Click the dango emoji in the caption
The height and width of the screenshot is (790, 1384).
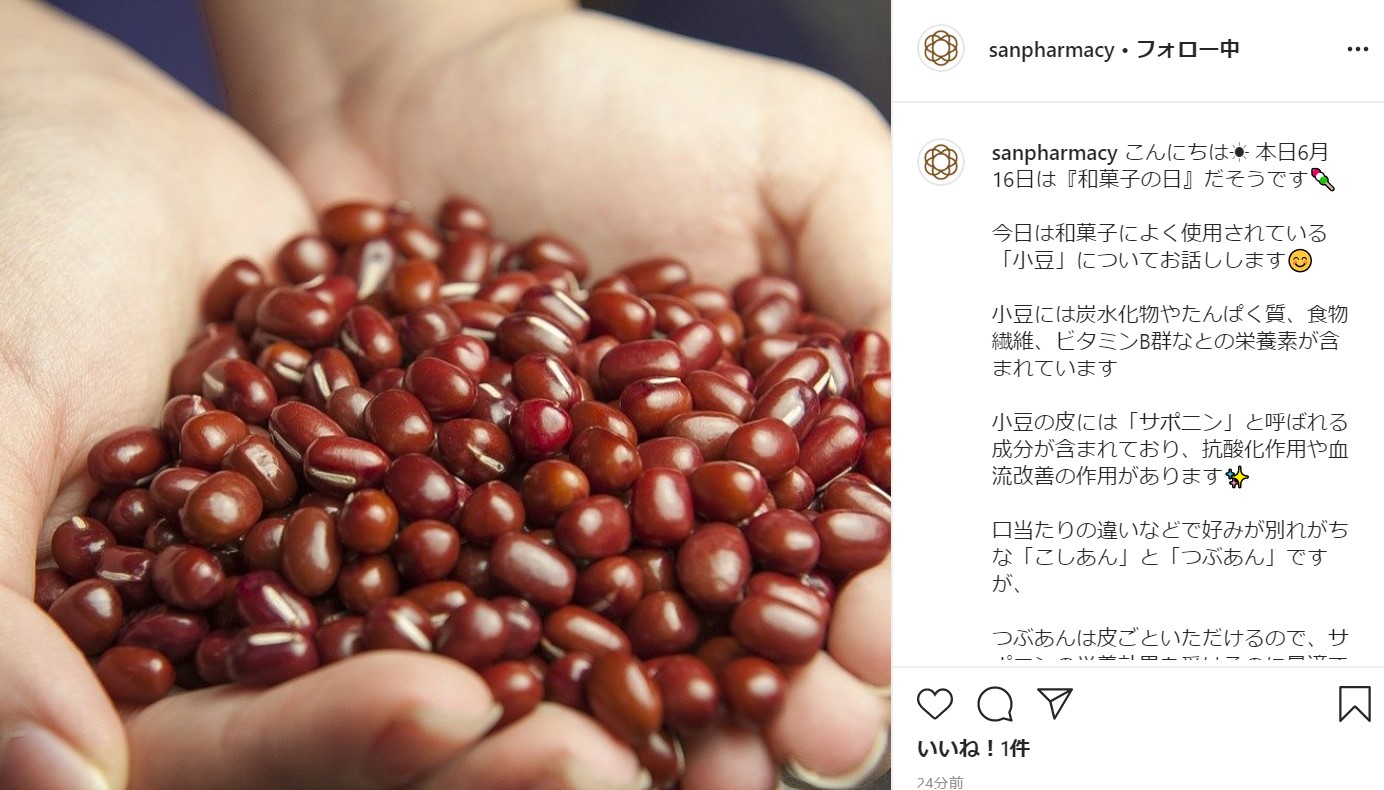coord(1323,180)
